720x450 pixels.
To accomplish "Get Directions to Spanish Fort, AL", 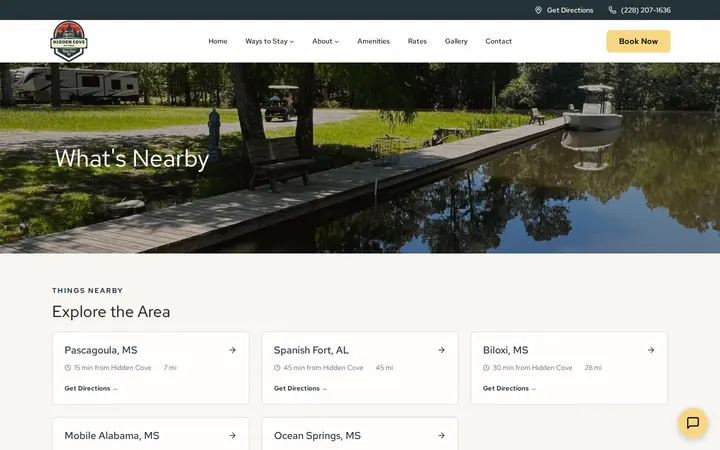I will click(x=300, y=388).
